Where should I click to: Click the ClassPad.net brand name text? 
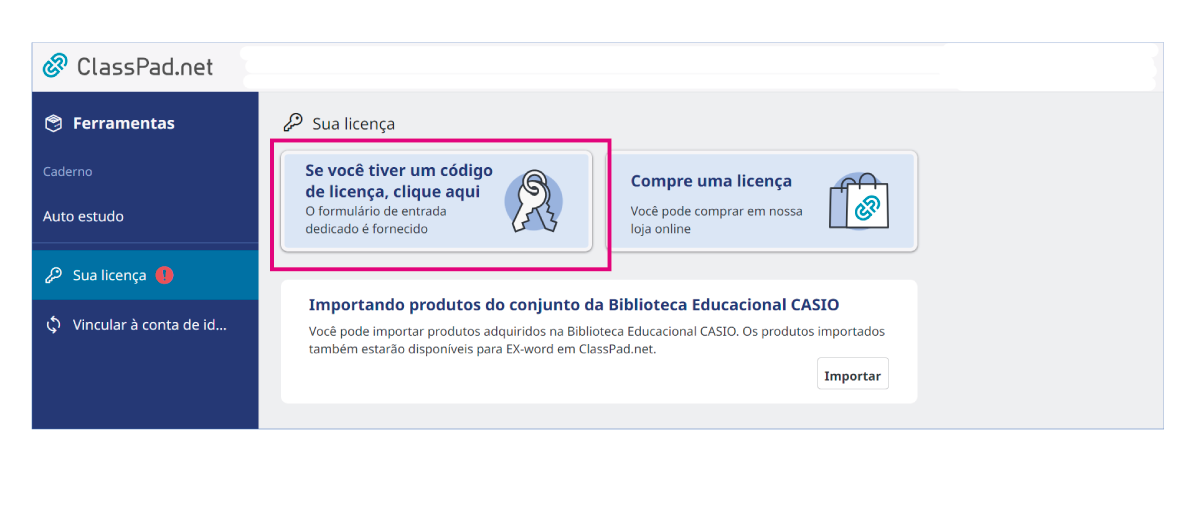pos(145,67)
